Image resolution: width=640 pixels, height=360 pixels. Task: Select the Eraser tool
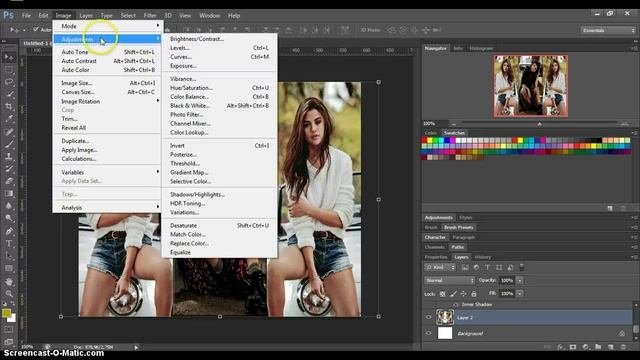pyautogui.click(x=9, y=181)
